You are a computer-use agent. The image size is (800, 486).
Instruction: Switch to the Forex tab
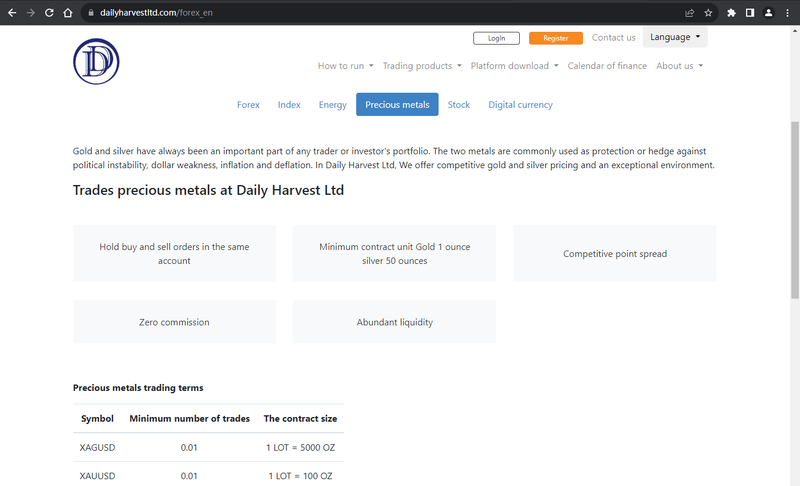[248, 105]
